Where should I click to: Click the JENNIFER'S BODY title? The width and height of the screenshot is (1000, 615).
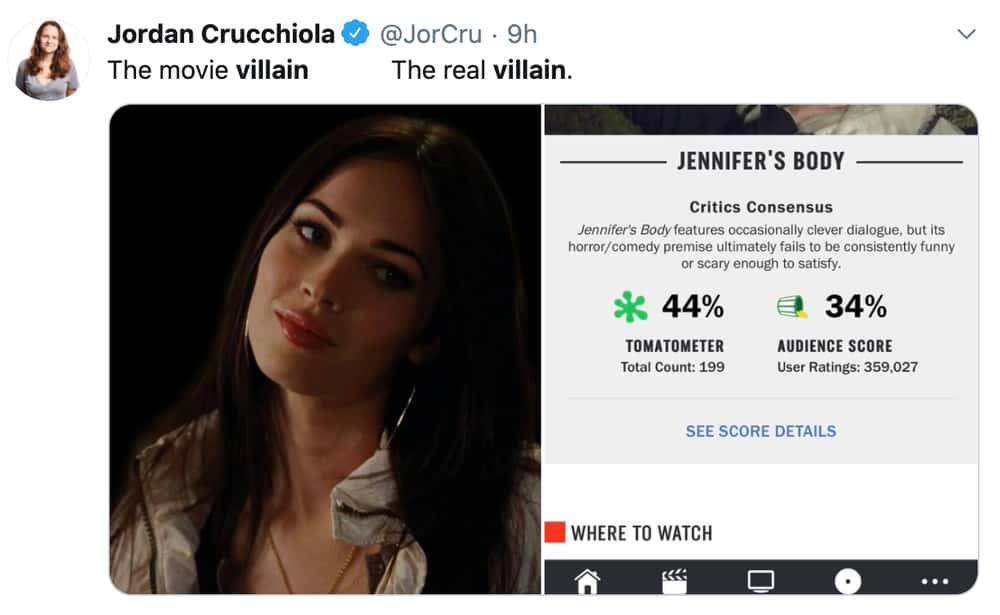coord(761,161)
